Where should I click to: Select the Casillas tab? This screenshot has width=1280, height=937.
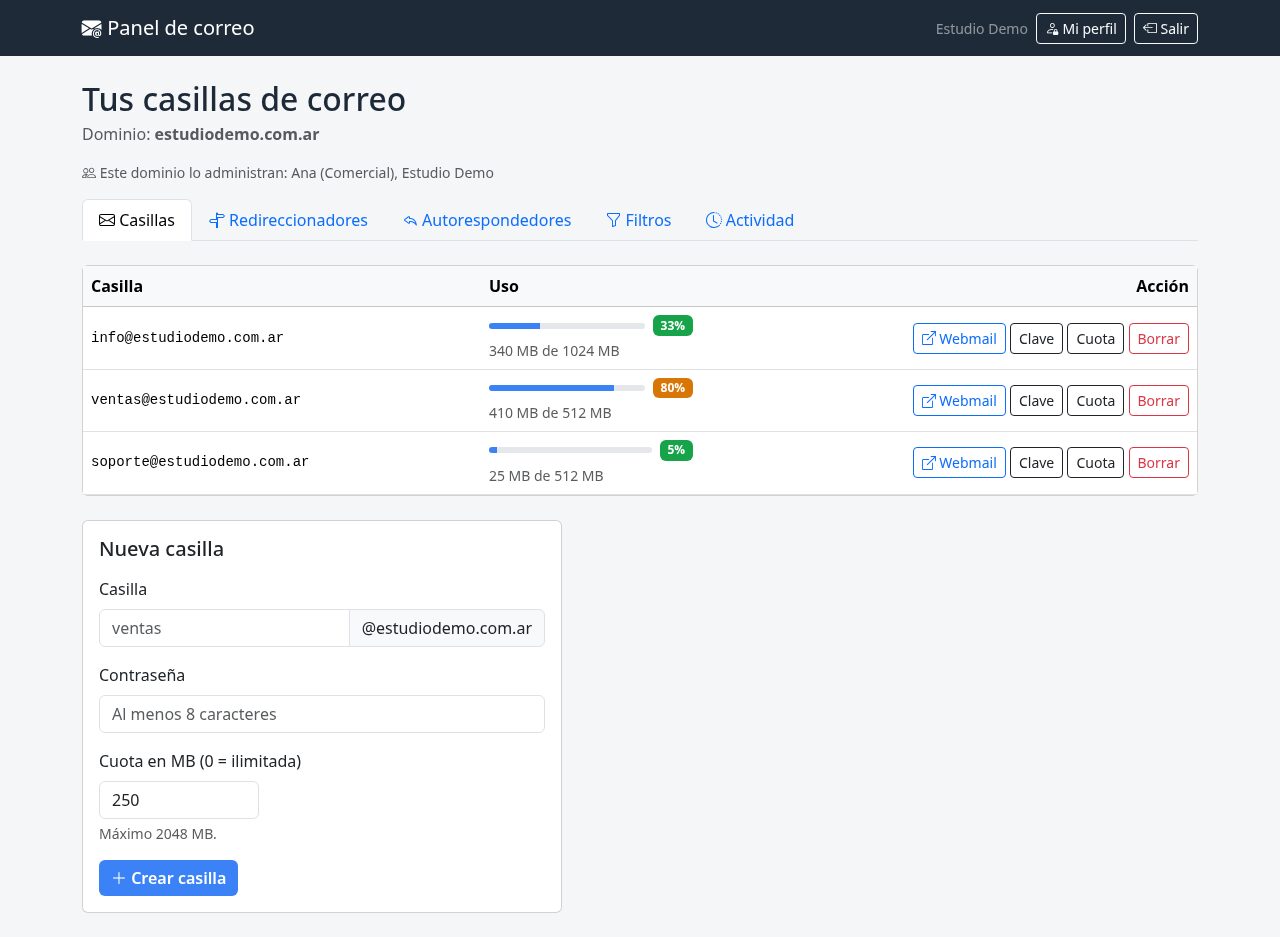coord(137,220)
